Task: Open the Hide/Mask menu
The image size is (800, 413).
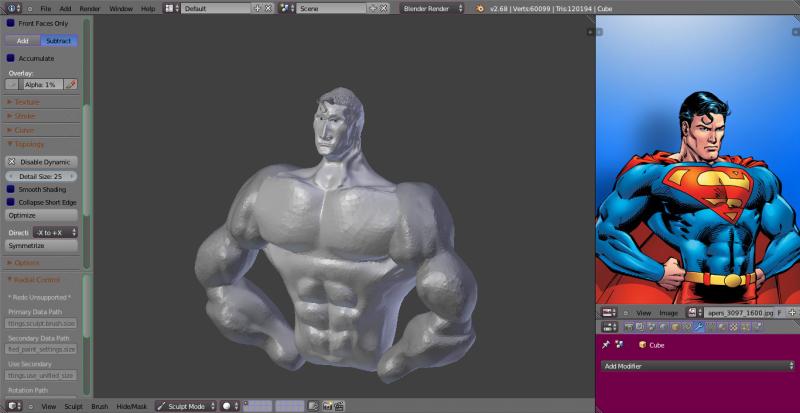Action: (x=131, y=406)
